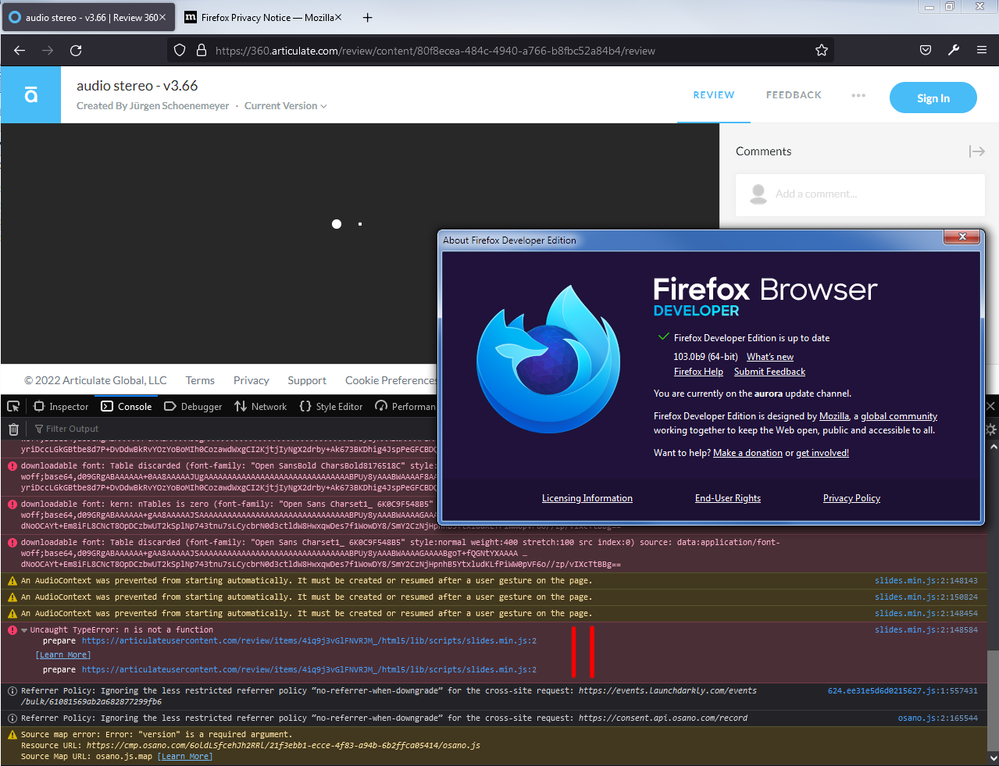Switch to the Network devtools tab
Viewport: 999px width, 766px height.
261,407
